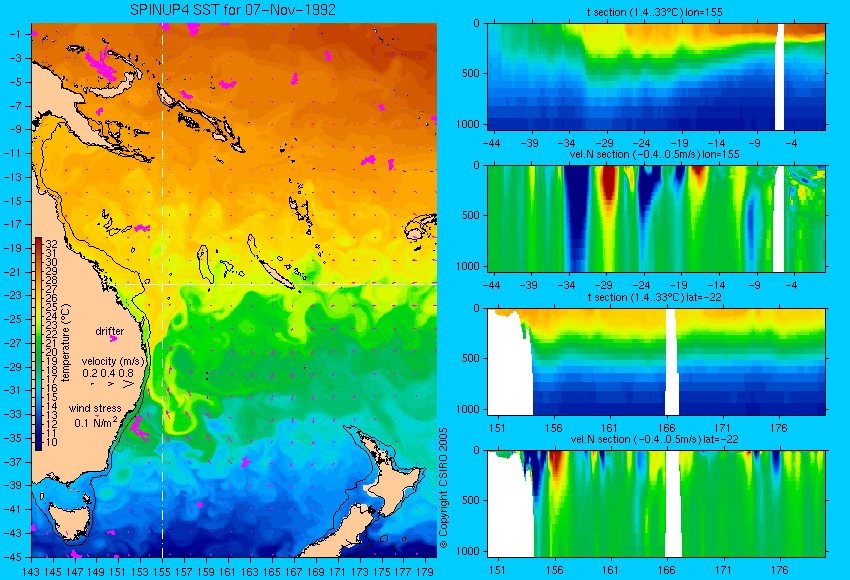Click the "32" value on the temperature color bar

click(51, 243)
